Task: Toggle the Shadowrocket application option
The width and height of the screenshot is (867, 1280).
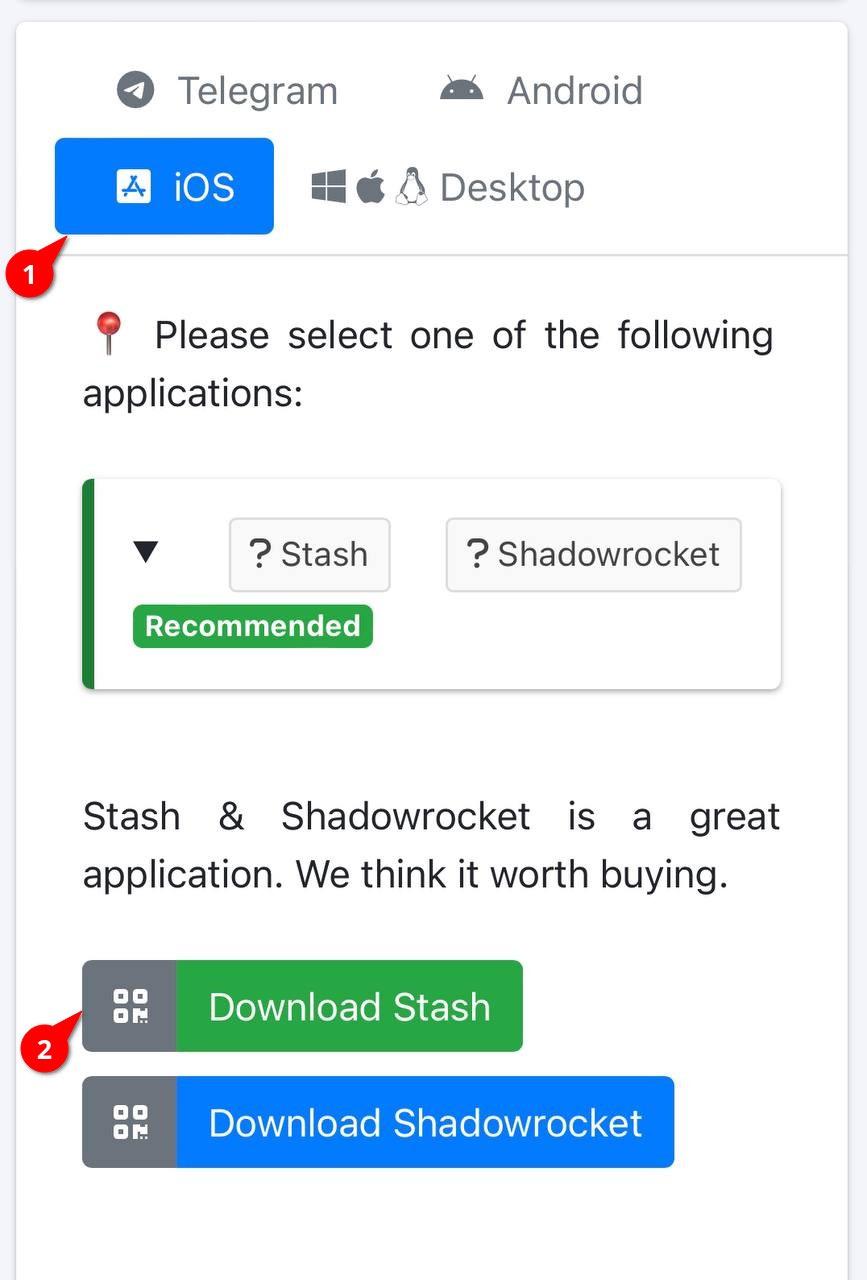Action: pyautogui.click(x=593, y=554)
